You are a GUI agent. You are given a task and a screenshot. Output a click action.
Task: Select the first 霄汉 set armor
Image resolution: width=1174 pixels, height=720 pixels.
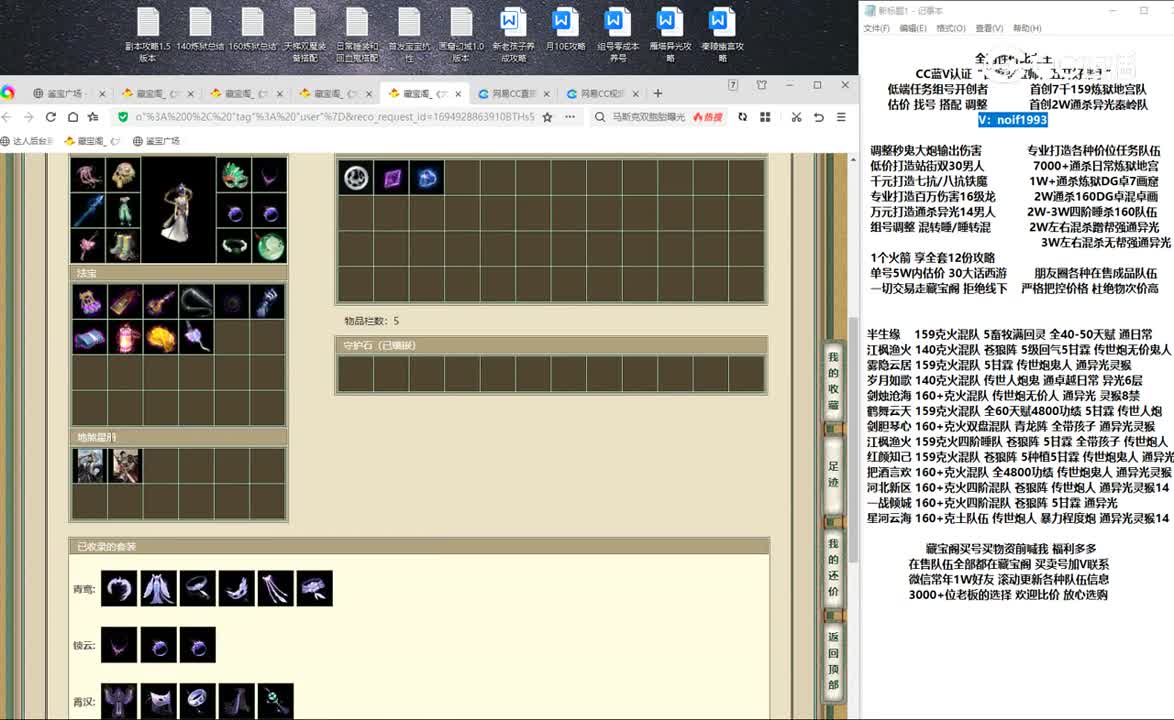click(x=119, y=701)
